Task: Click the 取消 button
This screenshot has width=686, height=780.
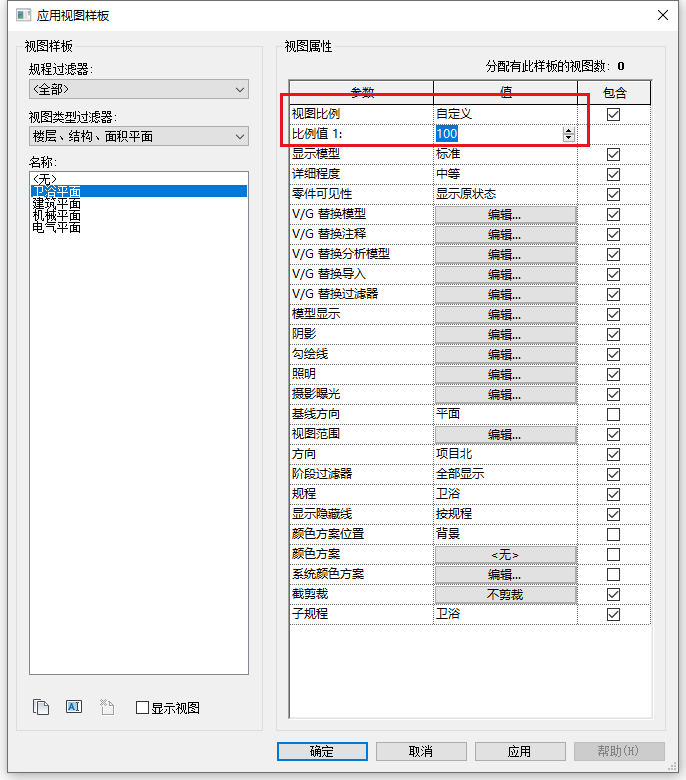Action: pos(421,751)
